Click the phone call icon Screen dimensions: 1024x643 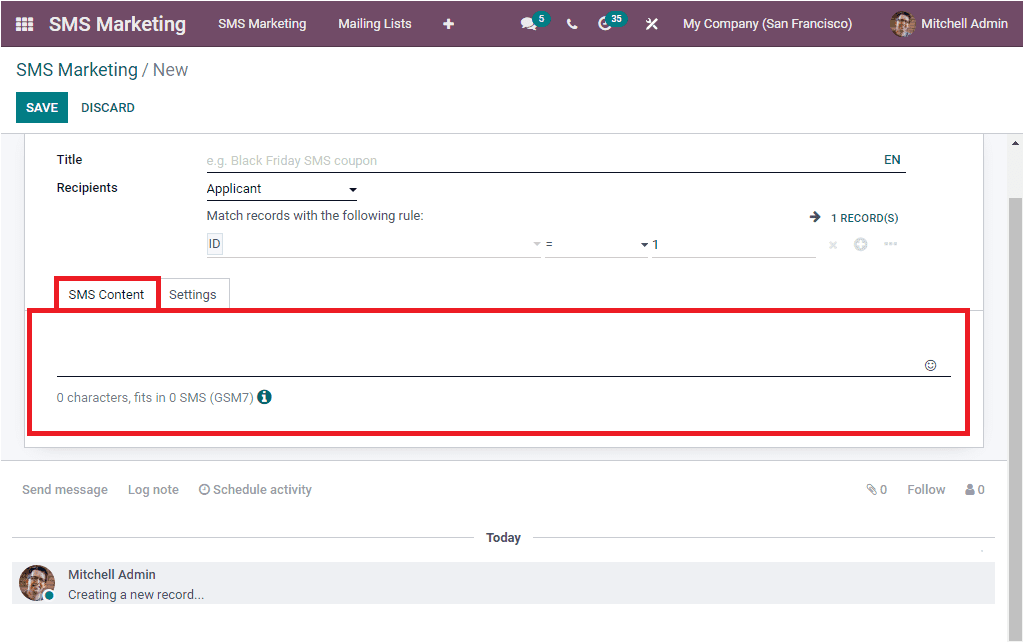tap(572, 24)
